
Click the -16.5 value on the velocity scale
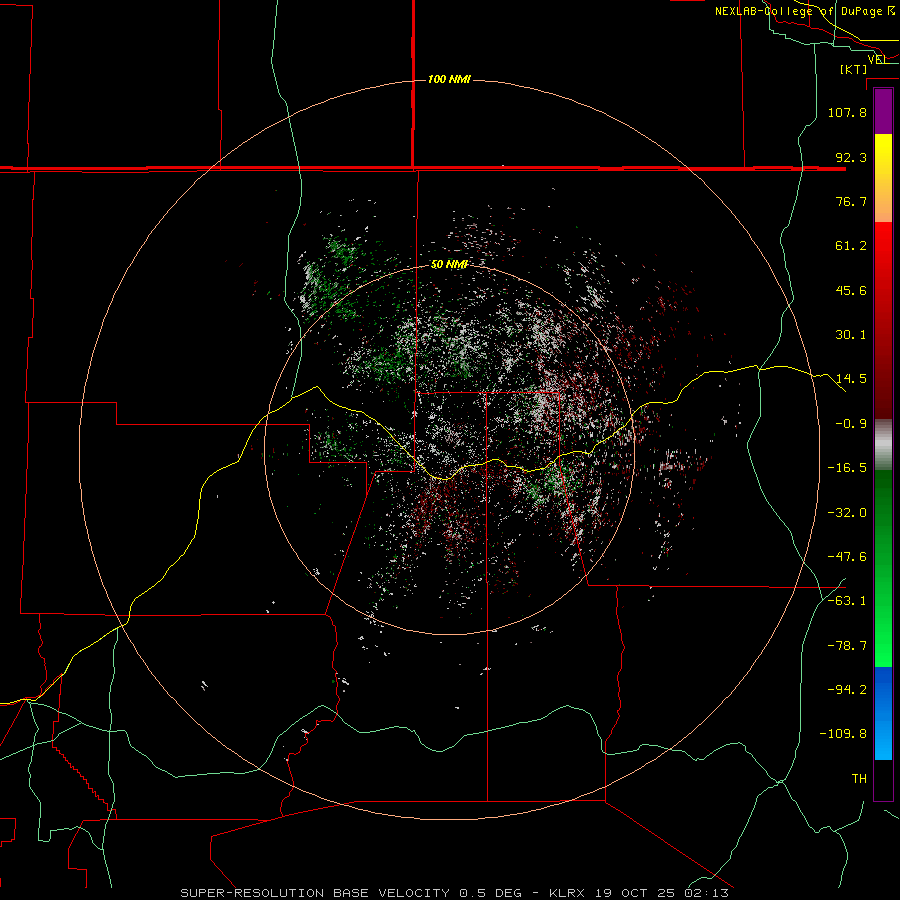coord(847,468)
